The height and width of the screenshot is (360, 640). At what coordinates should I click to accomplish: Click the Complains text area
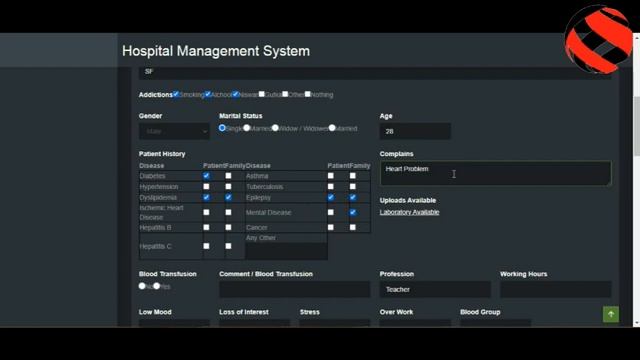coord(496,173)
